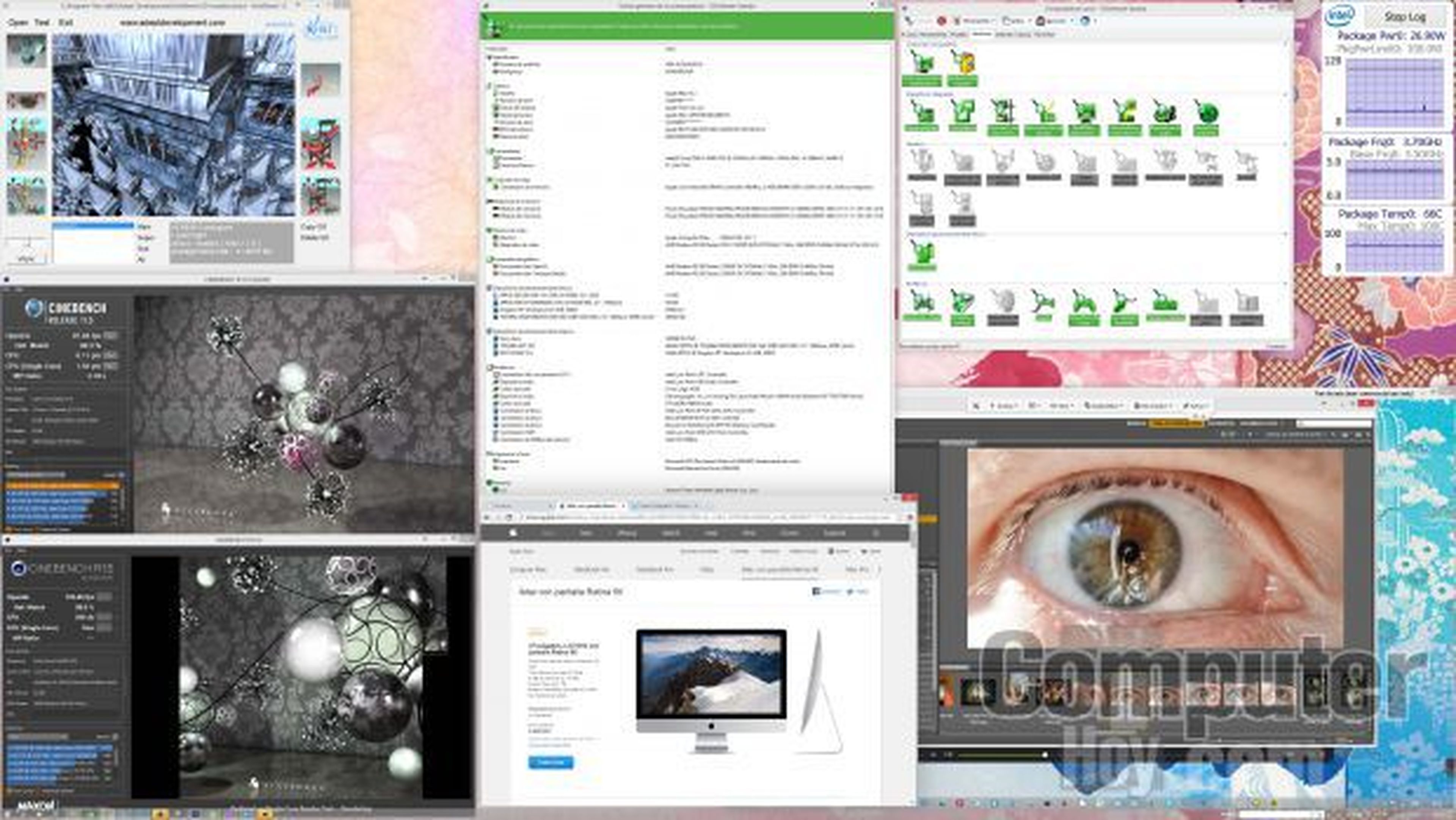
Task: Open the blue help globe dropdown in Sandra's toolbar
Action: [1087, 21]
